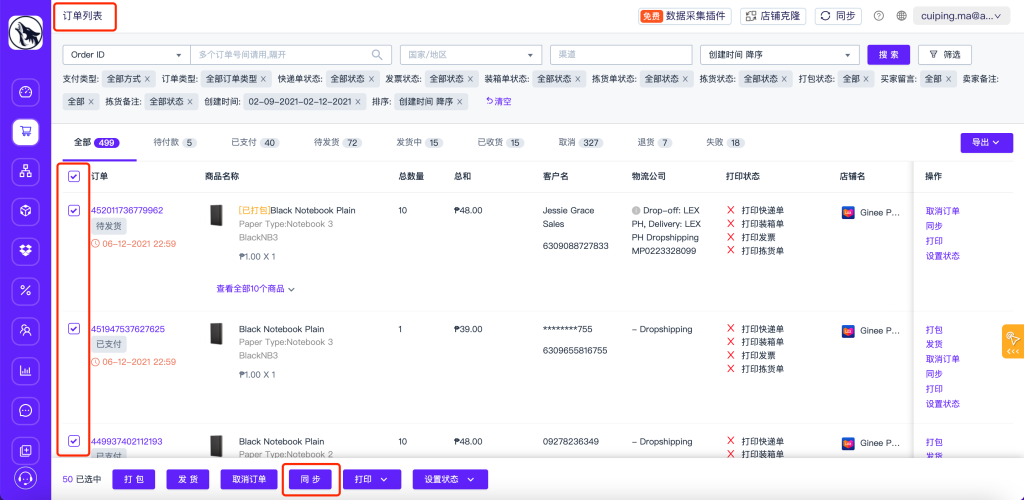
Task: Remove the 支付类型 全部方式 filter tag
Action: point(147,79)
